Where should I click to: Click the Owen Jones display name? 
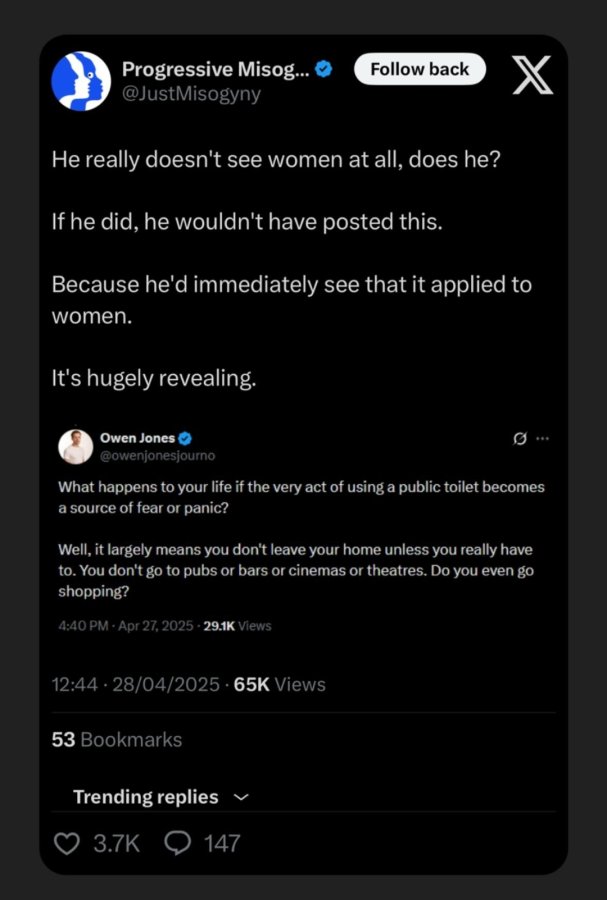pyautogui.click(x=138, y=438)
